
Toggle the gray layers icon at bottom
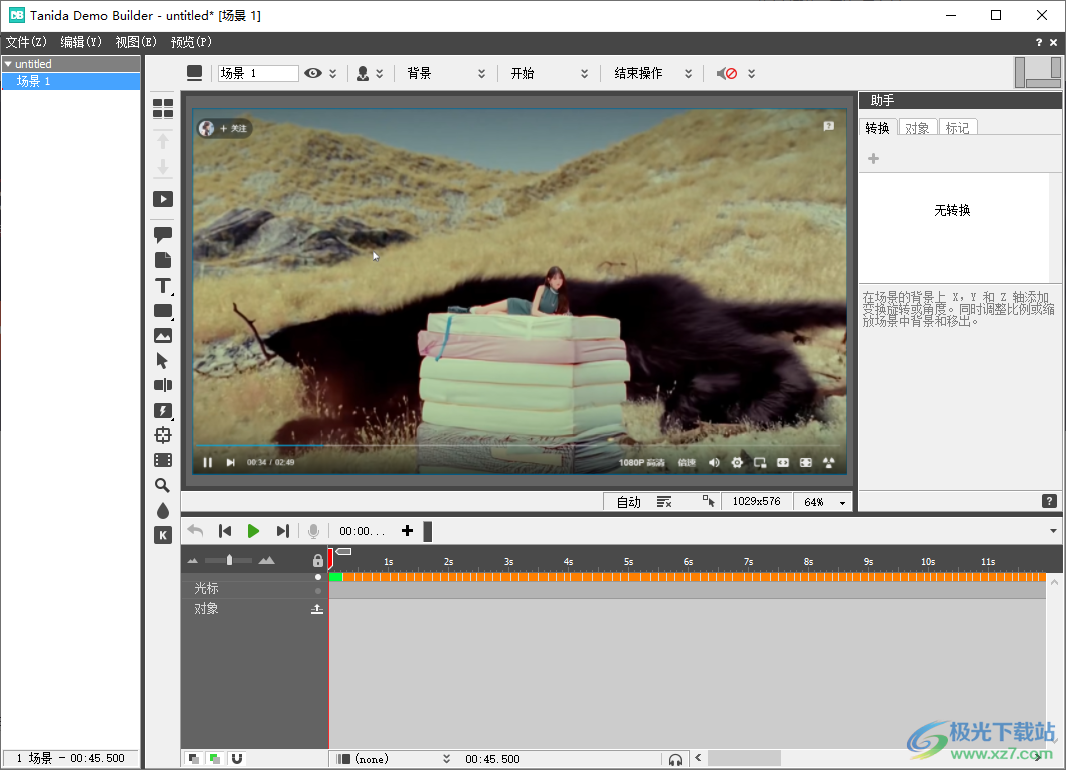click(194, 758)
